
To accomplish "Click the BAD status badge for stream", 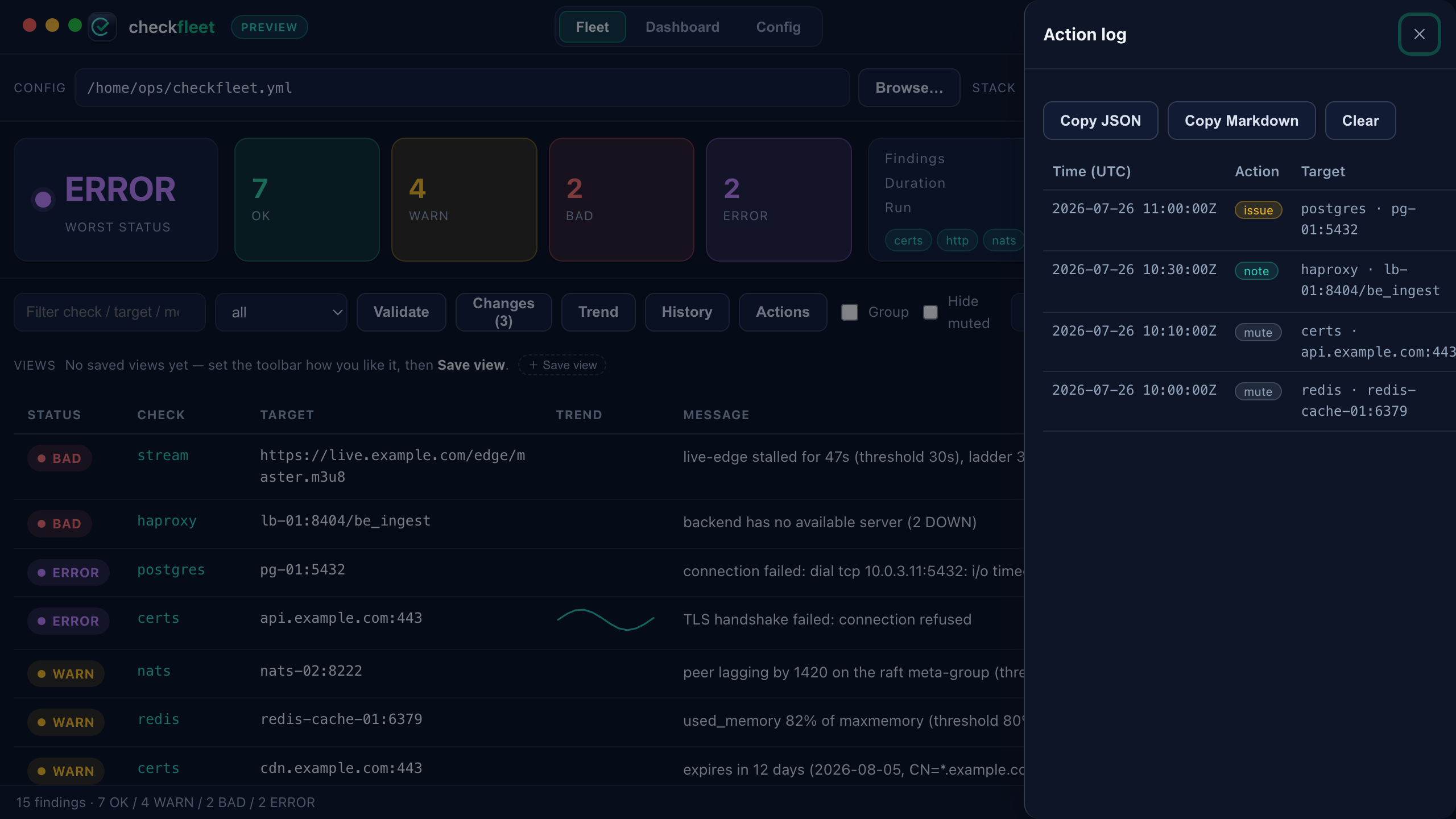I will [59, 458].
